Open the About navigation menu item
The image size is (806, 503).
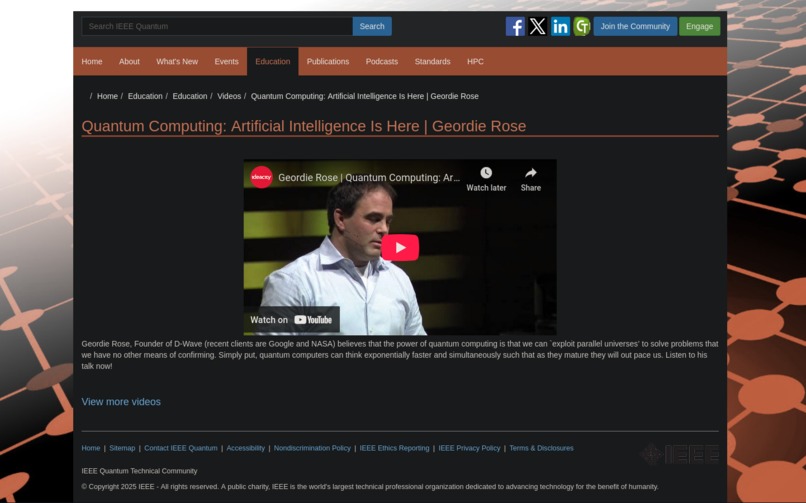129,62
